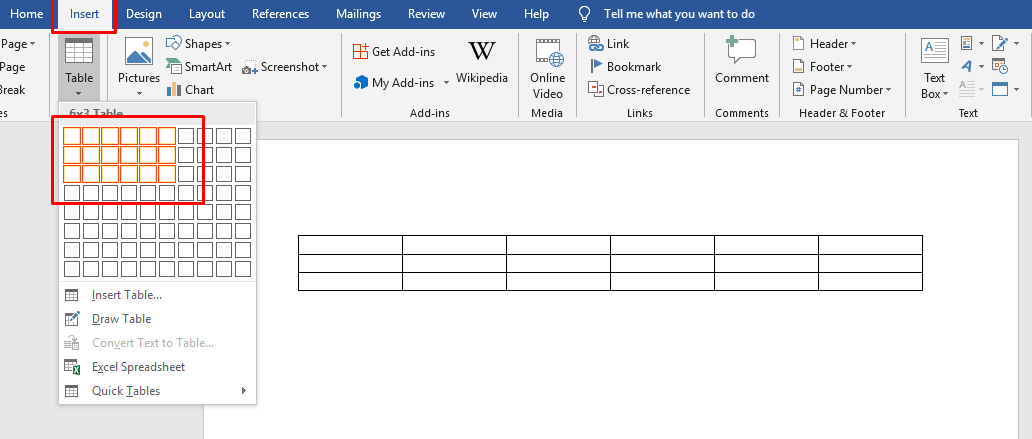Click the Tell me what you want field
The image size is (1032, 439).
679,14
